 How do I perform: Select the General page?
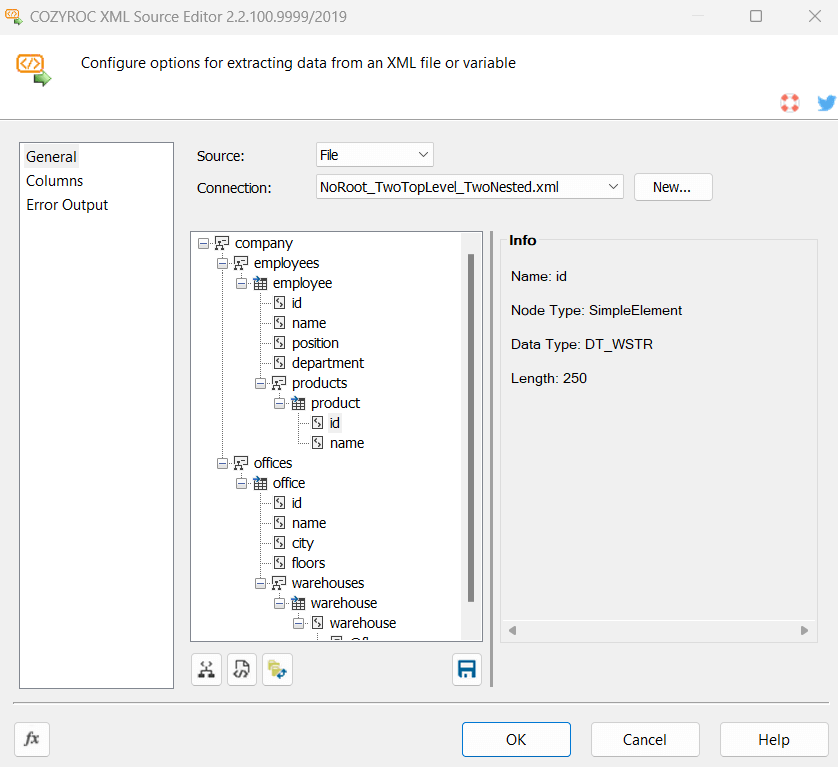click(51, 157)
